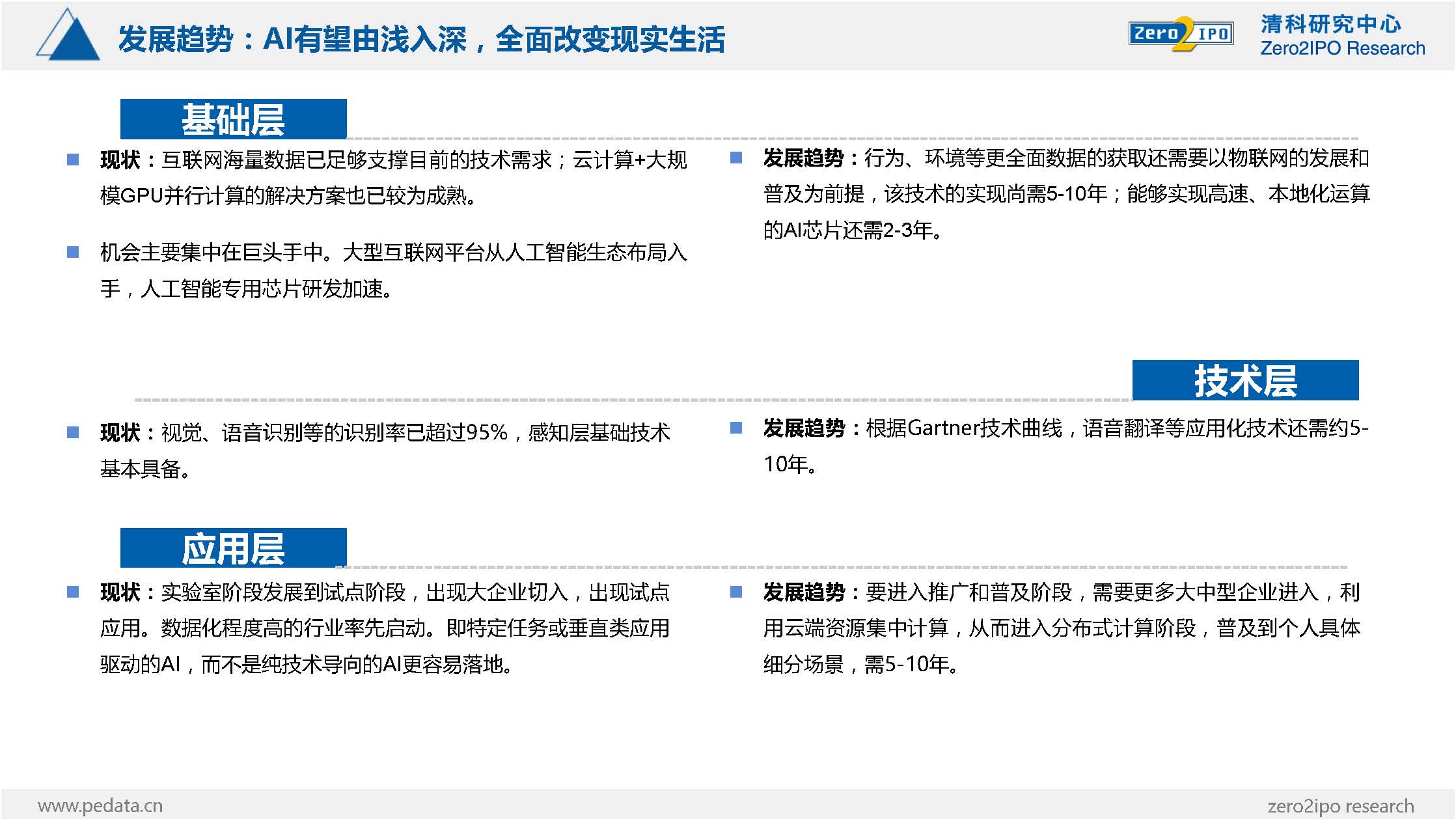Select the 技术层 blue heading box
This screenshot has width=1456, height=819.
point(1244,380)
